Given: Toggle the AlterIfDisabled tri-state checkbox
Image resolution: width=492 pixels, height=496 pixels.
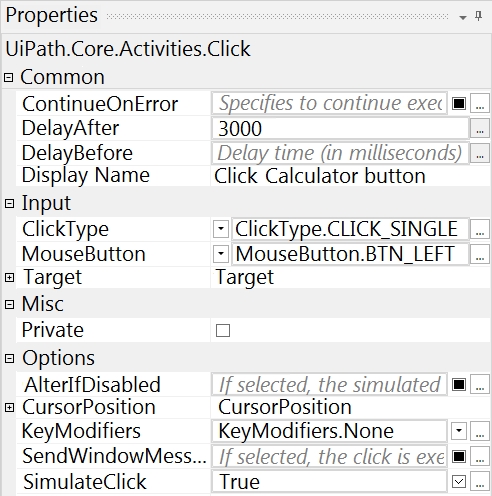Looking at the screenshot, I should coord(459,384).
